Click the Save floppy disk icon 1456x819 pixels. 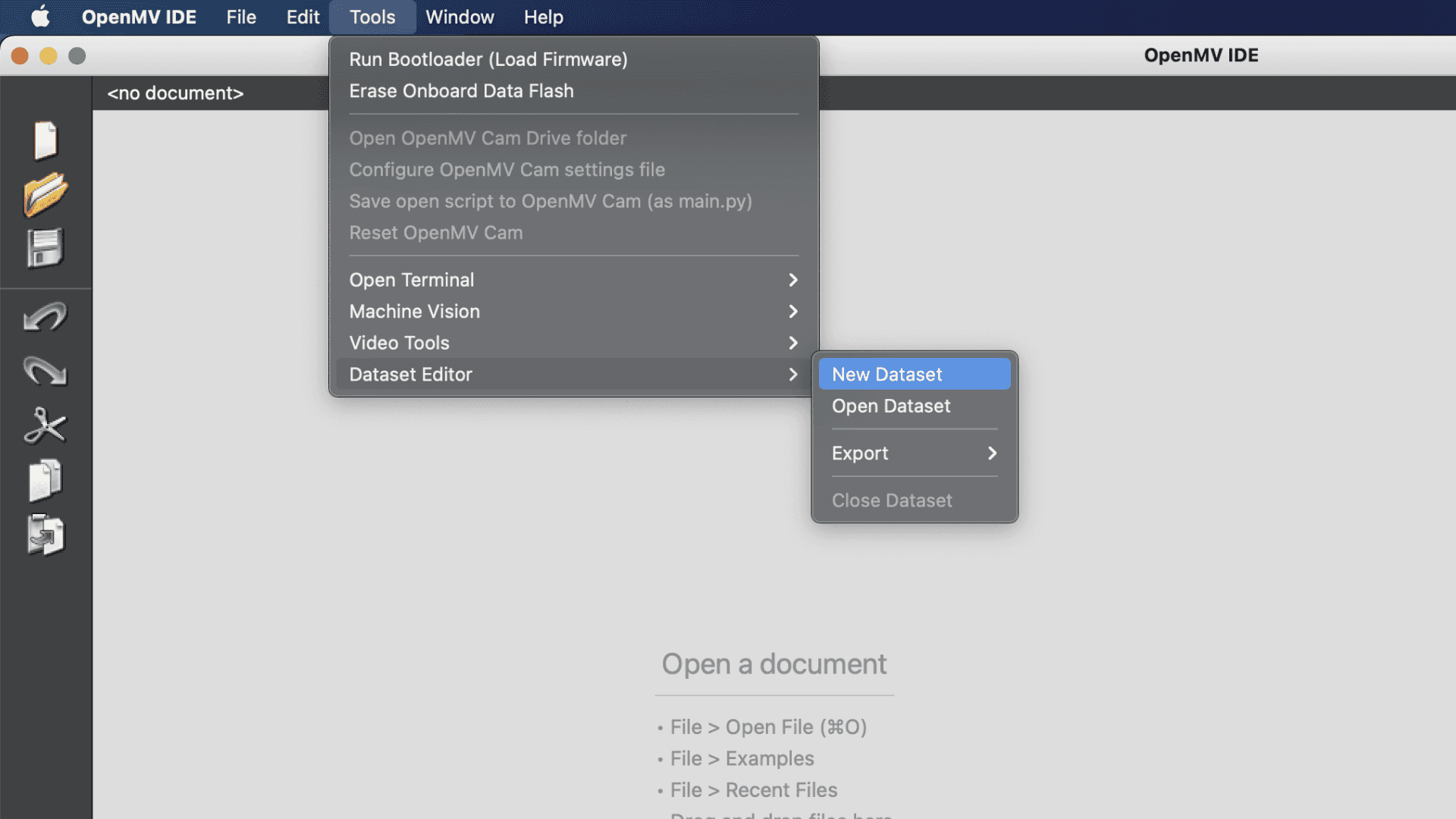pos(45,248)
